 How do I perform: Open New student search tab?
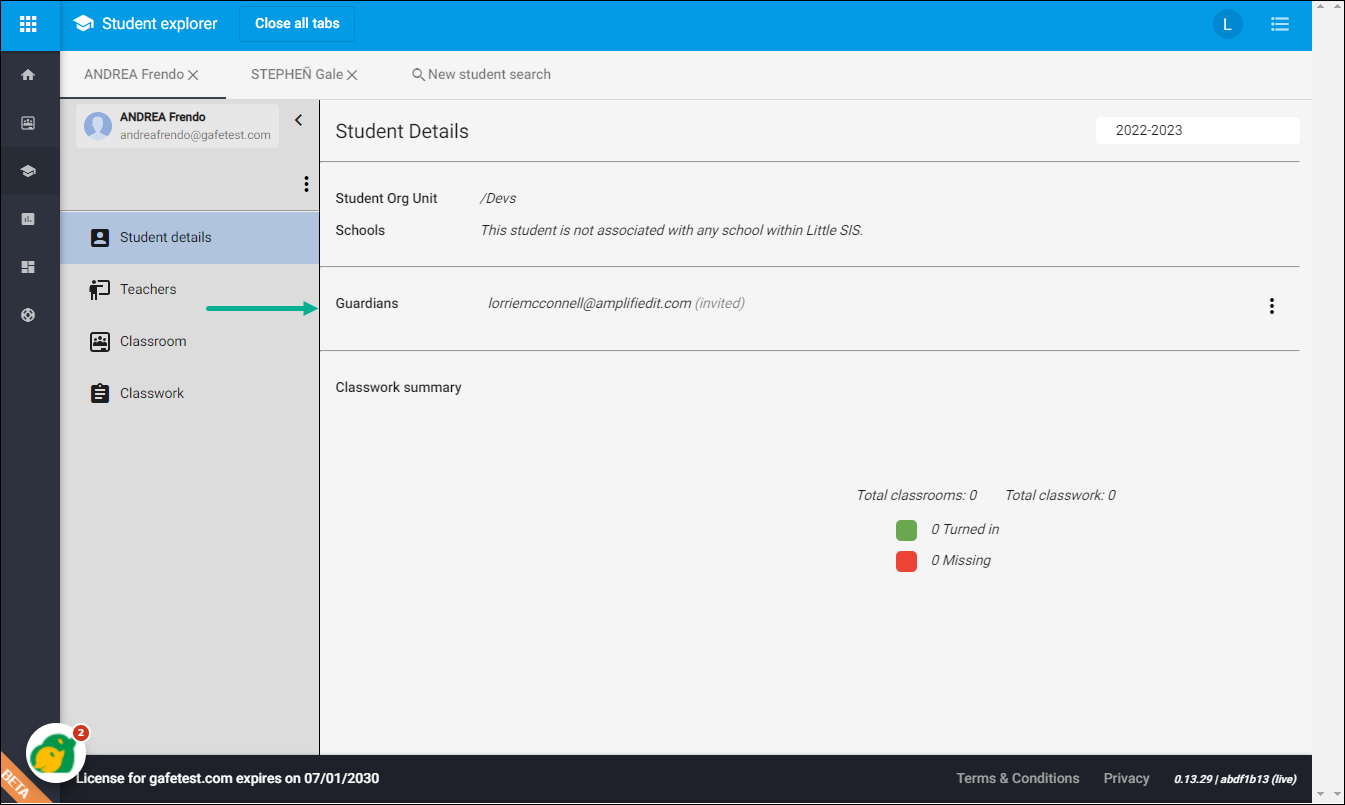point(481,74)
